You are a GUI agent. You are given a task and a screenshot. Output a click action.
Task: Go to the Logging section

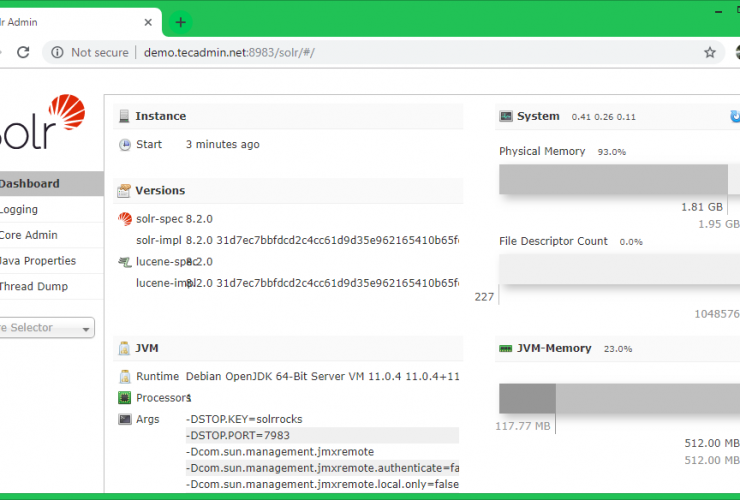[20, 210]
